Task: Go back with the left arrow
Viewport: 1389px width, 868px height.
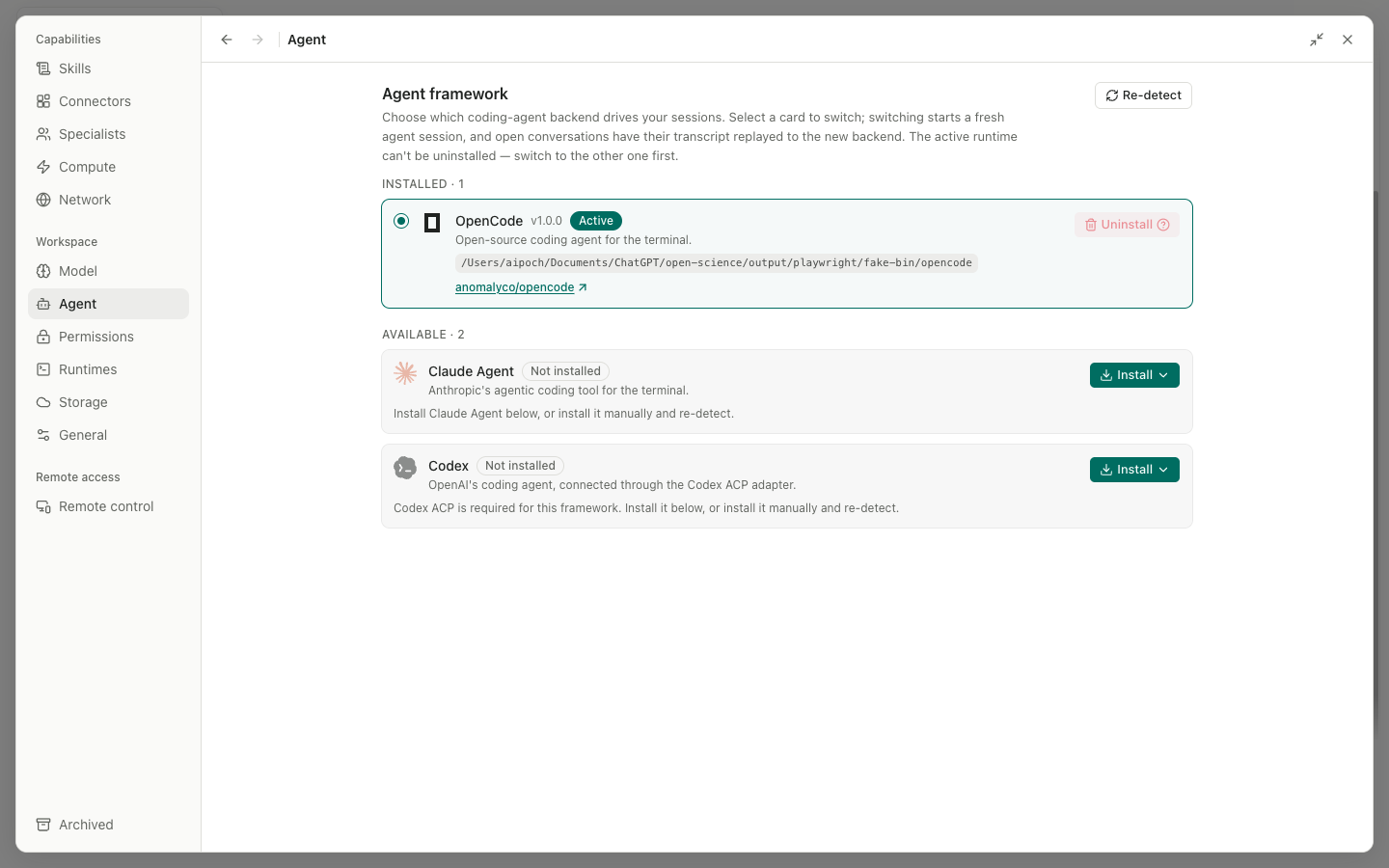Action: [x=227, y=40]
